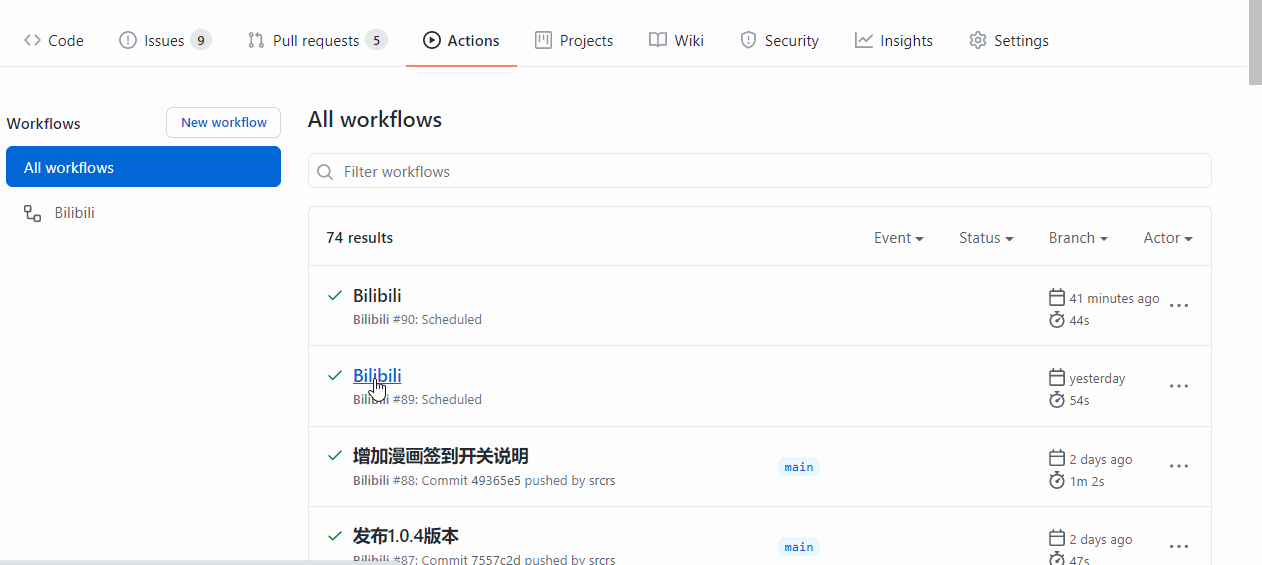1262x565 pixels.
Task: Open Bilibili run #89 link
Action: [x=377, y=376]
